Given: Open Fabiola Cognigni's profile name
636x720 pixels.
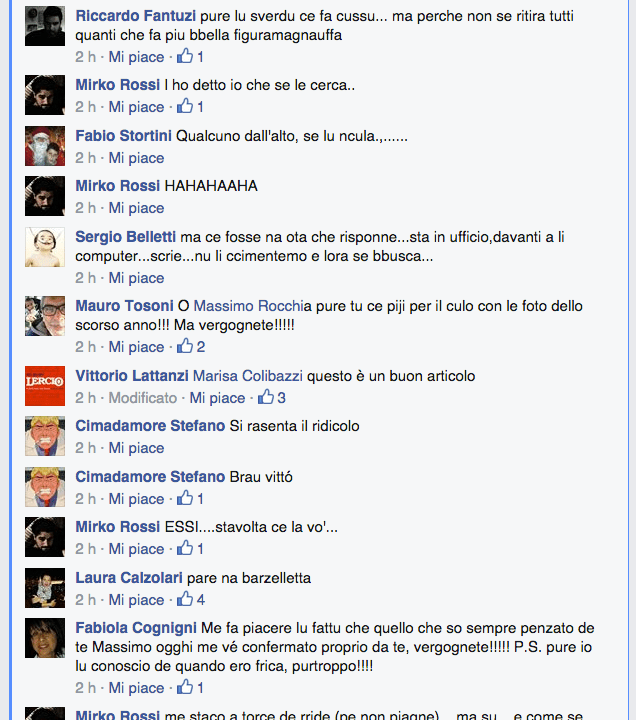Looking at the screenshot, I should [x=136, y=628].
